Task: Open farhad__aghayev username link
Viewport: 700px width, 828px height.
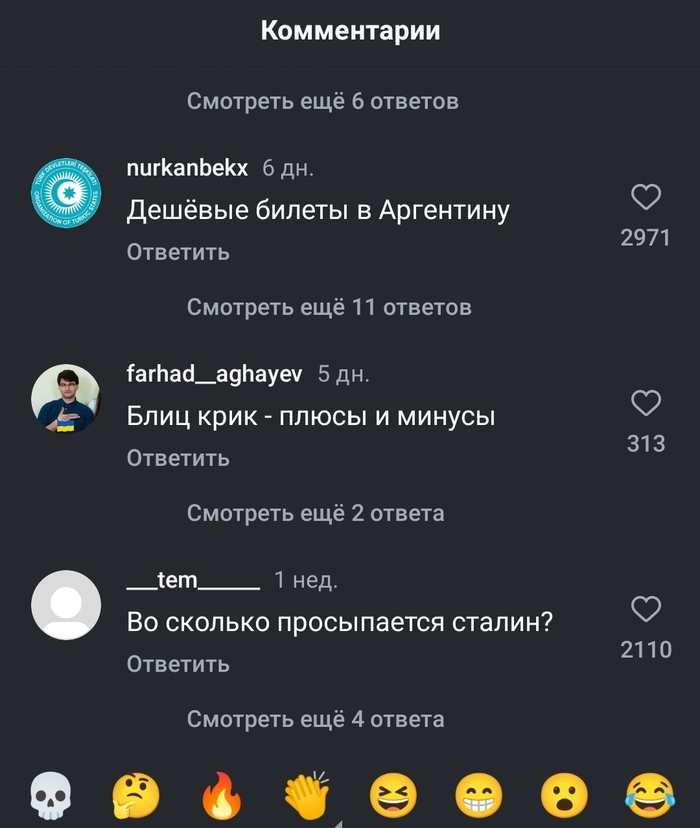Action: tap(214, 374)
